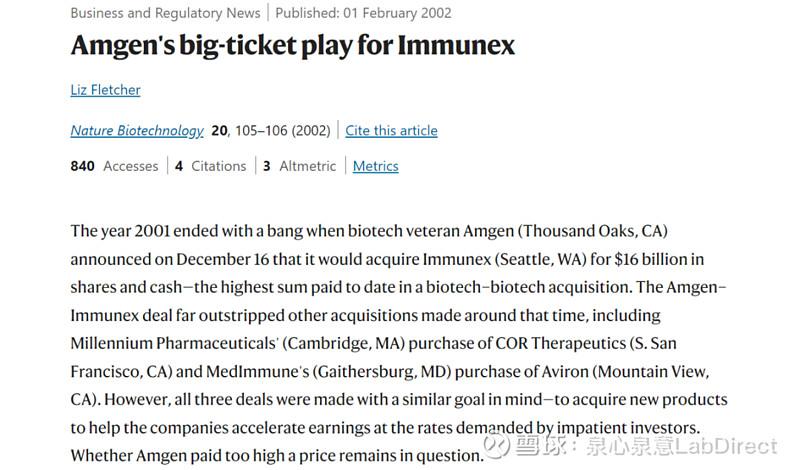Click the article title about Amgen and Immunex
The image size is (800, 470).
click(x=292, y=46)
